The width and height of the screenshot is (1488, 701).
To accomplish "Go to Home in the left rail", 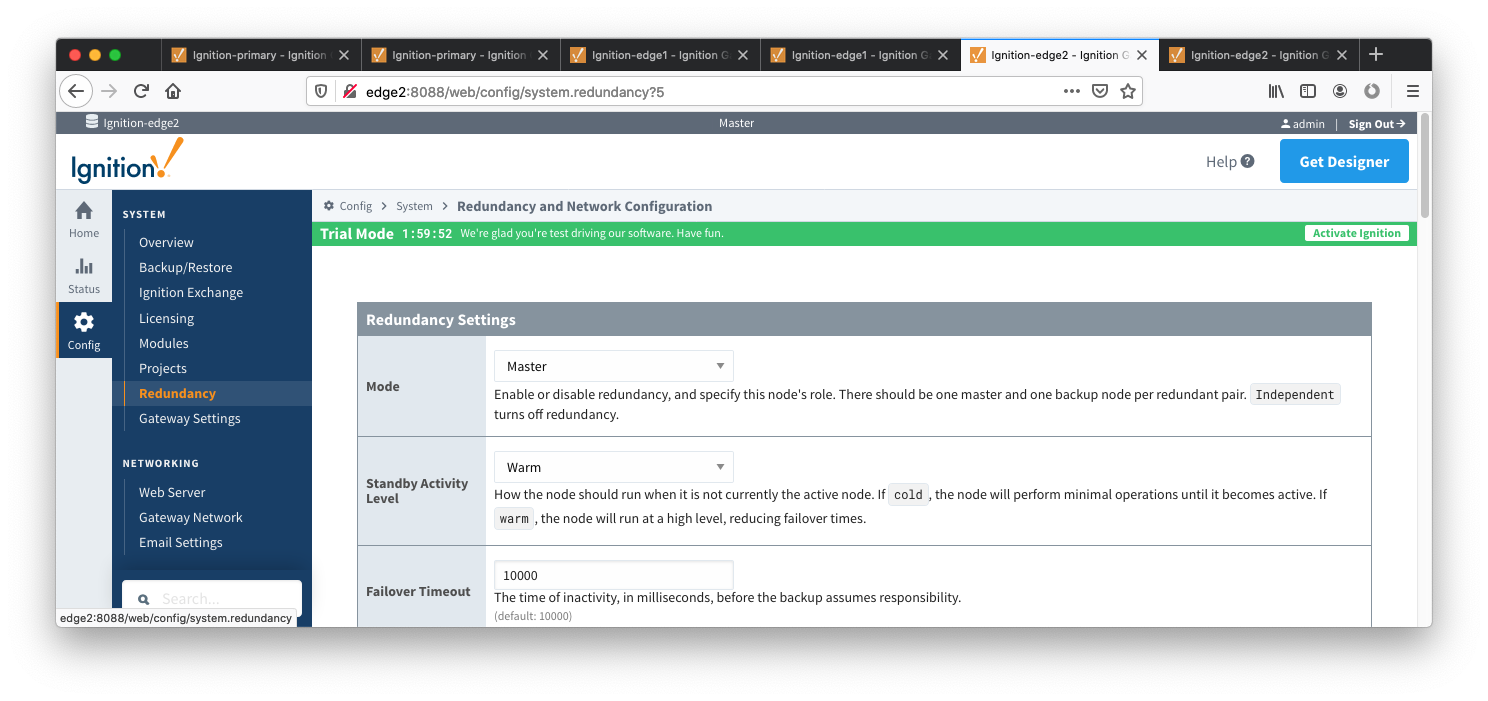I will pos(84,220).
